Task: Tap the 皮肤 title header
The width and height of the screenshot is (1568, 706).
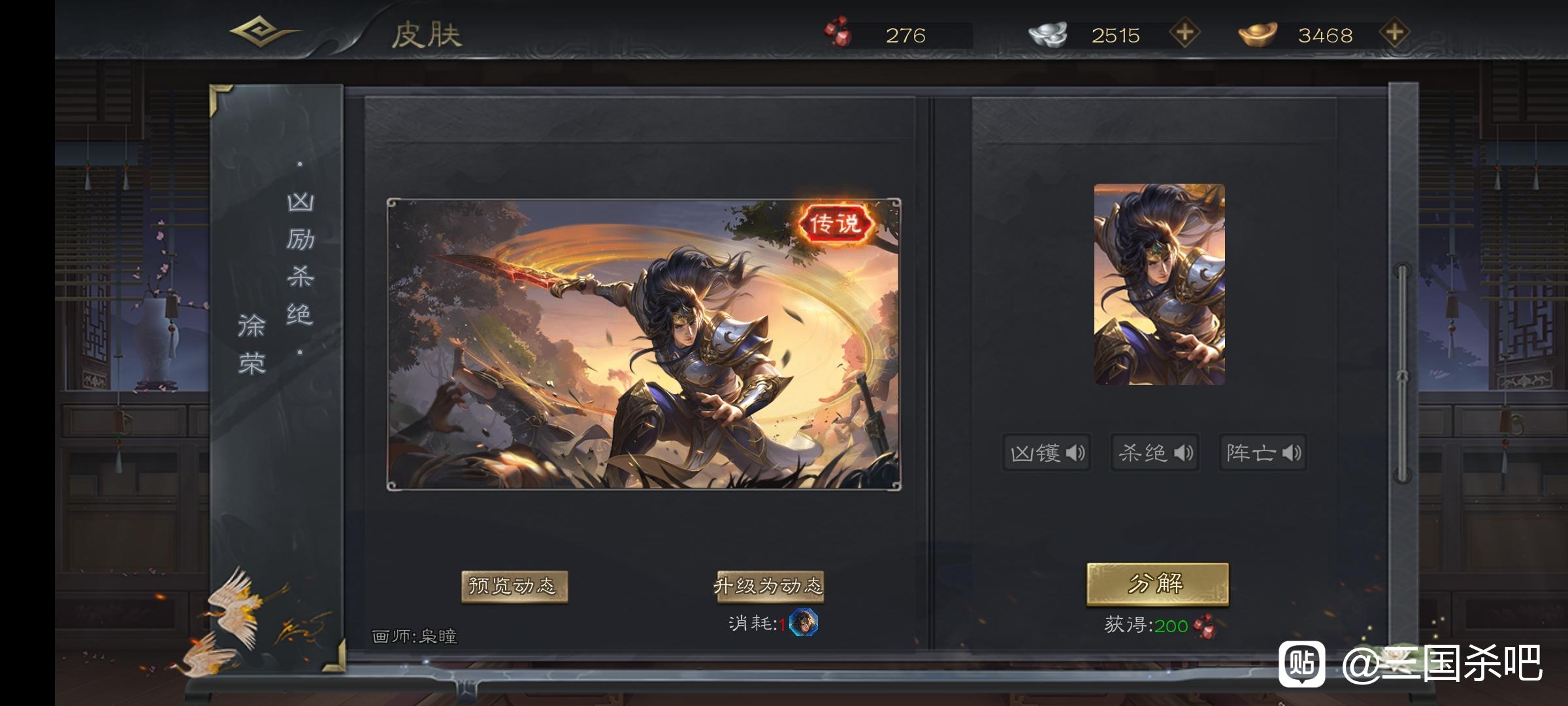Action: click(427, 35)
